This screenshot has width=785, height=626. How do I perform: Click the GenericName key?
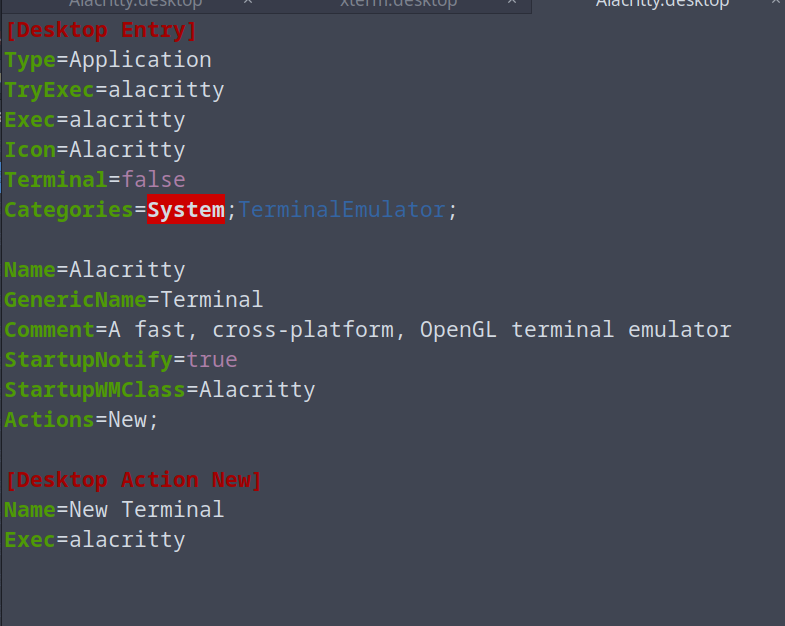tap(75, 300)
